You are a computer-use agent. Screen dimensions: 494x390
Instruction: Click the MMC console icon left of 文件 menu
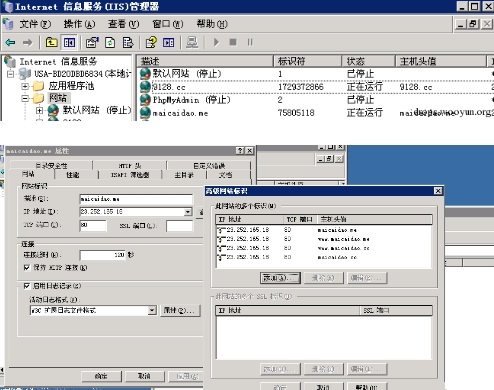[8, 24]
